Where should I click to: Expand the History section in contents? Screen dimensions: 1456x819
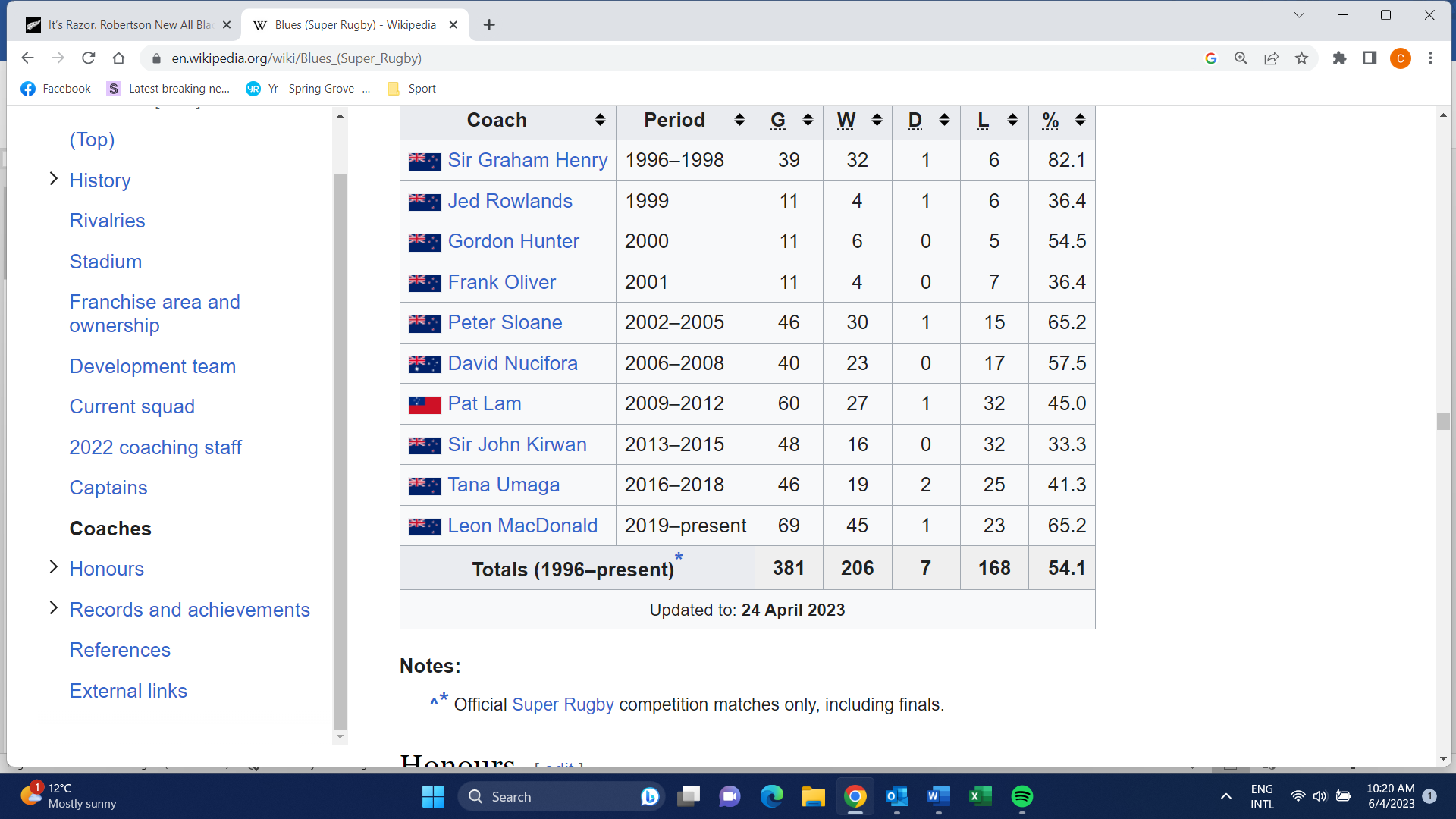tap(53, 179)
